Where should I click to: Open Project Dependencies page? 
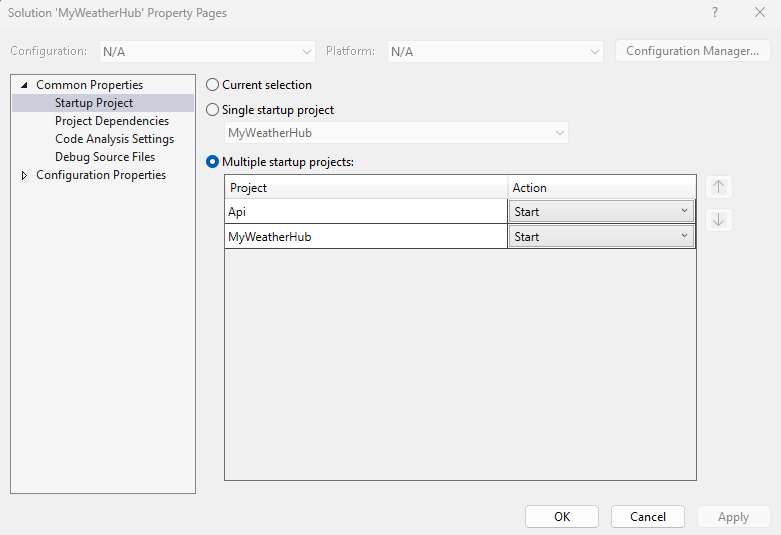click(x=112, y=121)
